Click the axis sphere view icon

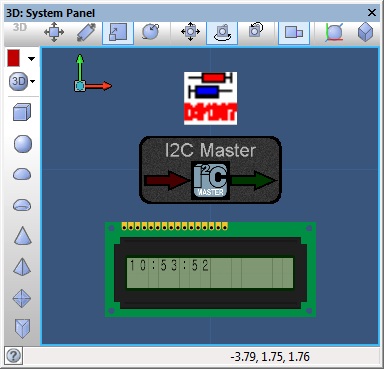tap(334, 33)
